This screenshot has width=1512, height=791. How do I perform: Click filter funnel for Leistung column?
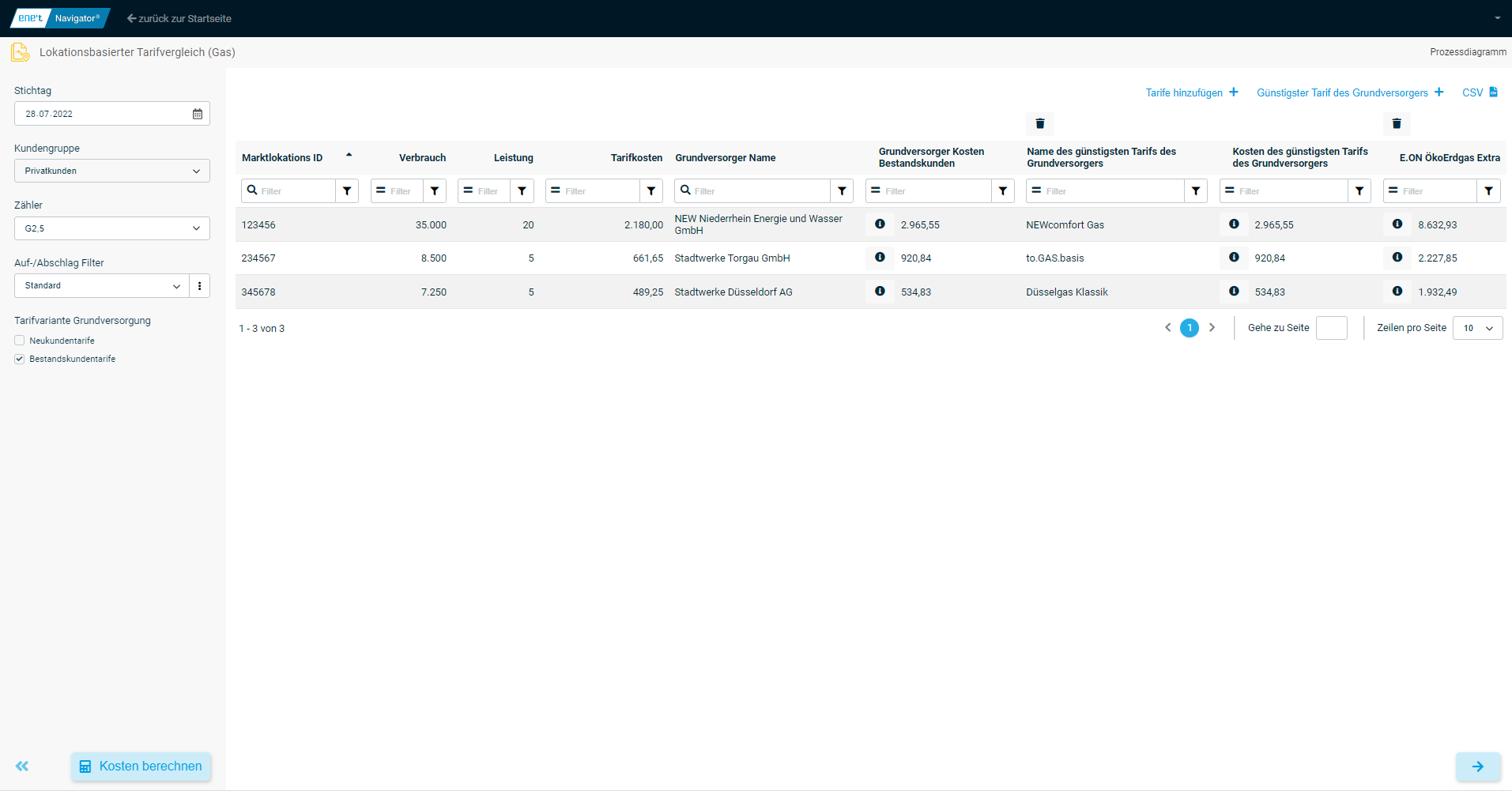[522, 190]
